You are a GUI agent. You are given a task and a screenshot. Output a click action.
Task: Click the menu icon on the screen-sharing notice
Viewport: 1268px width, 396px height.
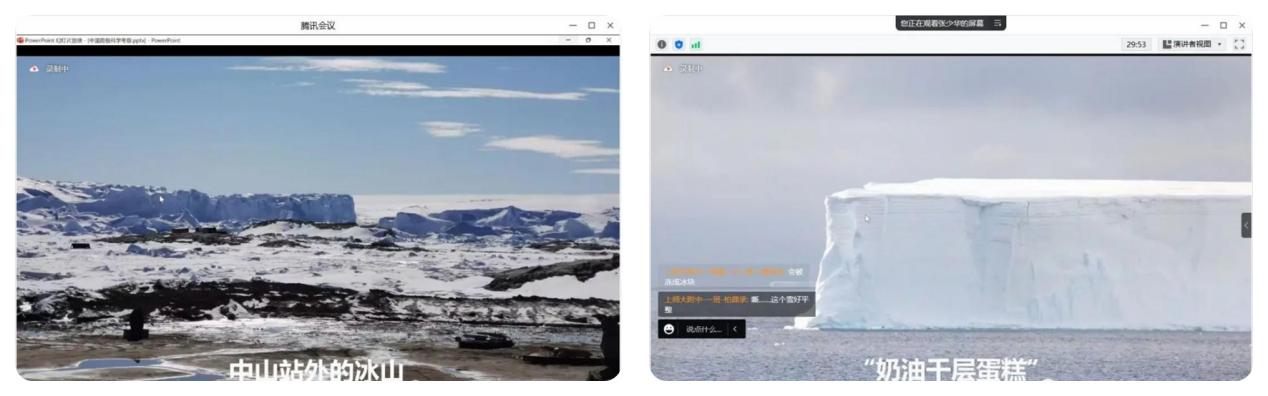tap(996, 22)
